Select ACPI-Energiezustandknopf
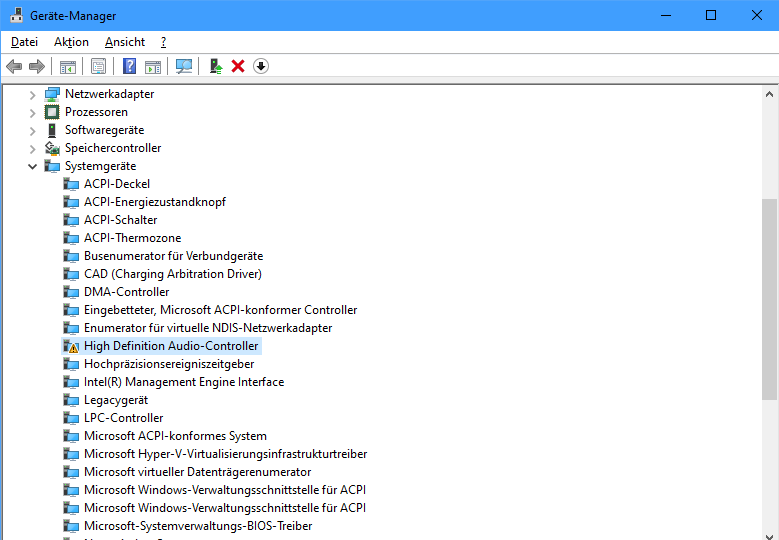Viewport: 779px width, 540px height. coord(155,202)
